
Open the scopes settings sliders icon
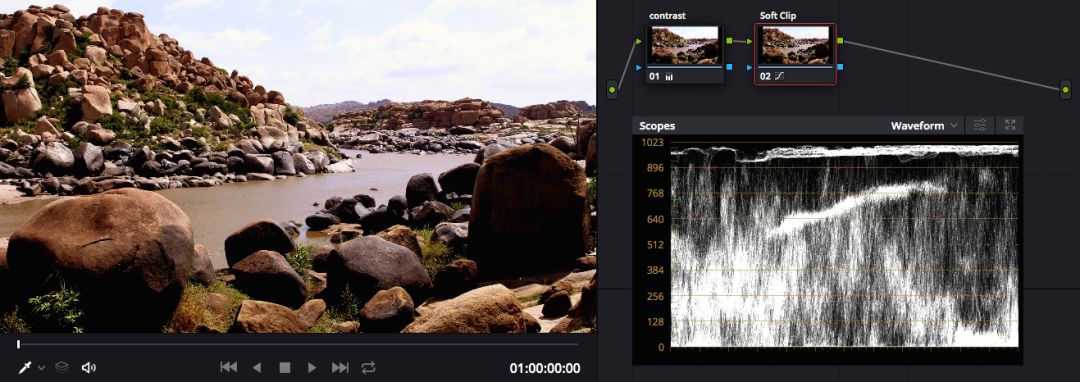click(980, 125)
